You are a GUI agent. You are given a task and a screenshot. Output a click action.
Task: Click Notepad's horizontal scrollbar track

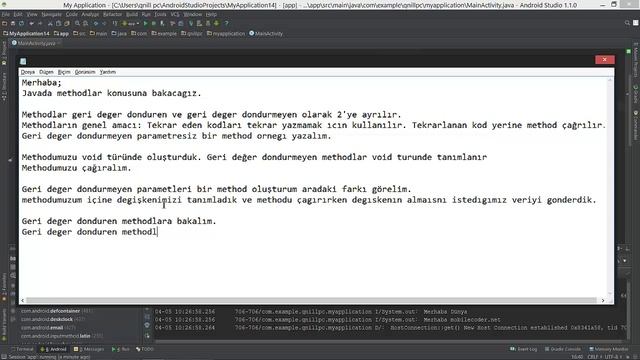(x=311, y=300)
